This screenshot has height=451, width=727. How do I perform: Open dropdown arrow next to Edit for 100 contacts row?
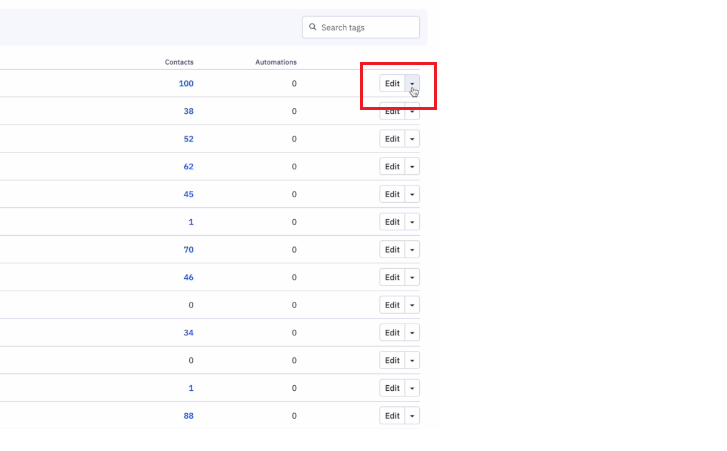[412, 83]
